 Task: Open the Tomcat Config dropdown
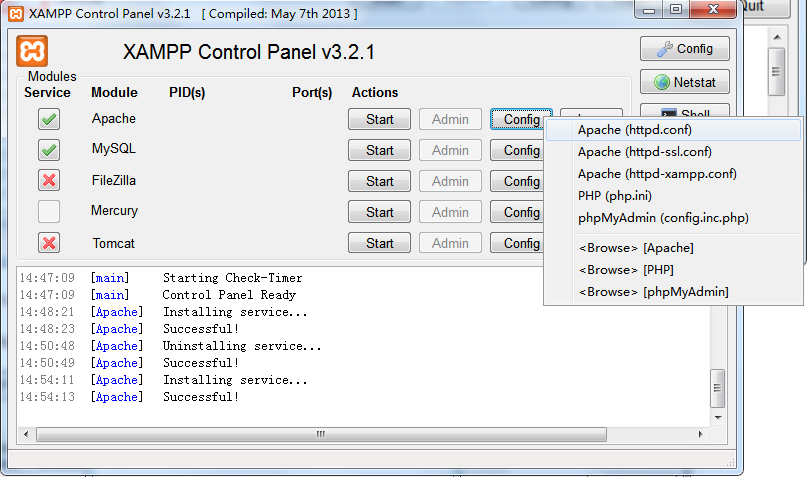pyautogui.click(x=517, y=243)
